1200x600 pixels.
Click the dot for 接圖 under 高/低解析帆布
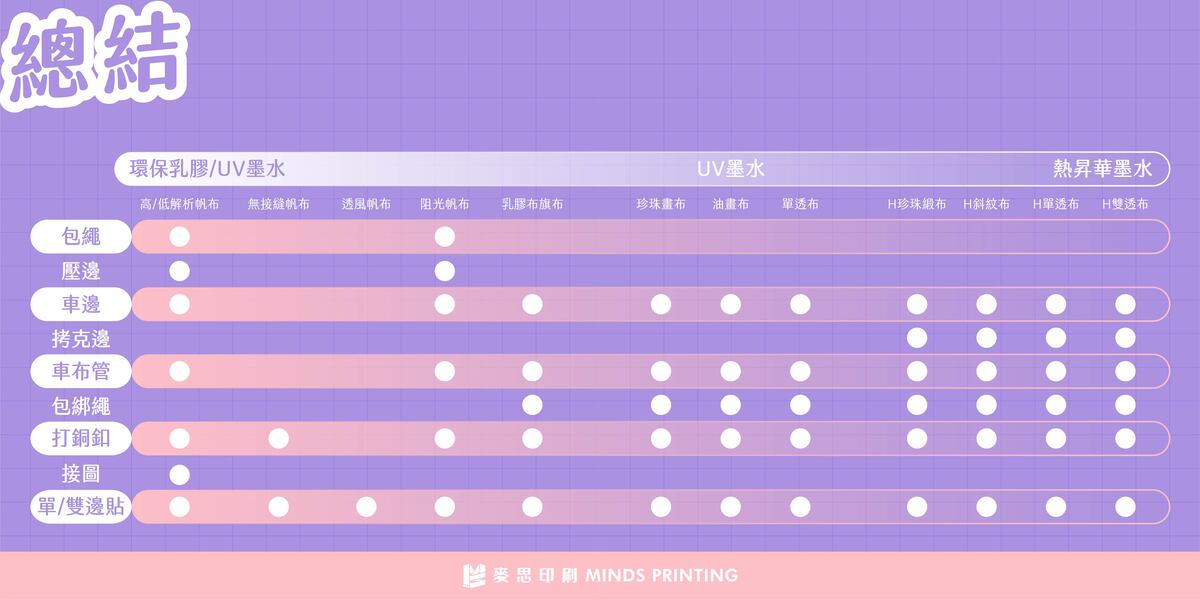click(x=179, y=474)
